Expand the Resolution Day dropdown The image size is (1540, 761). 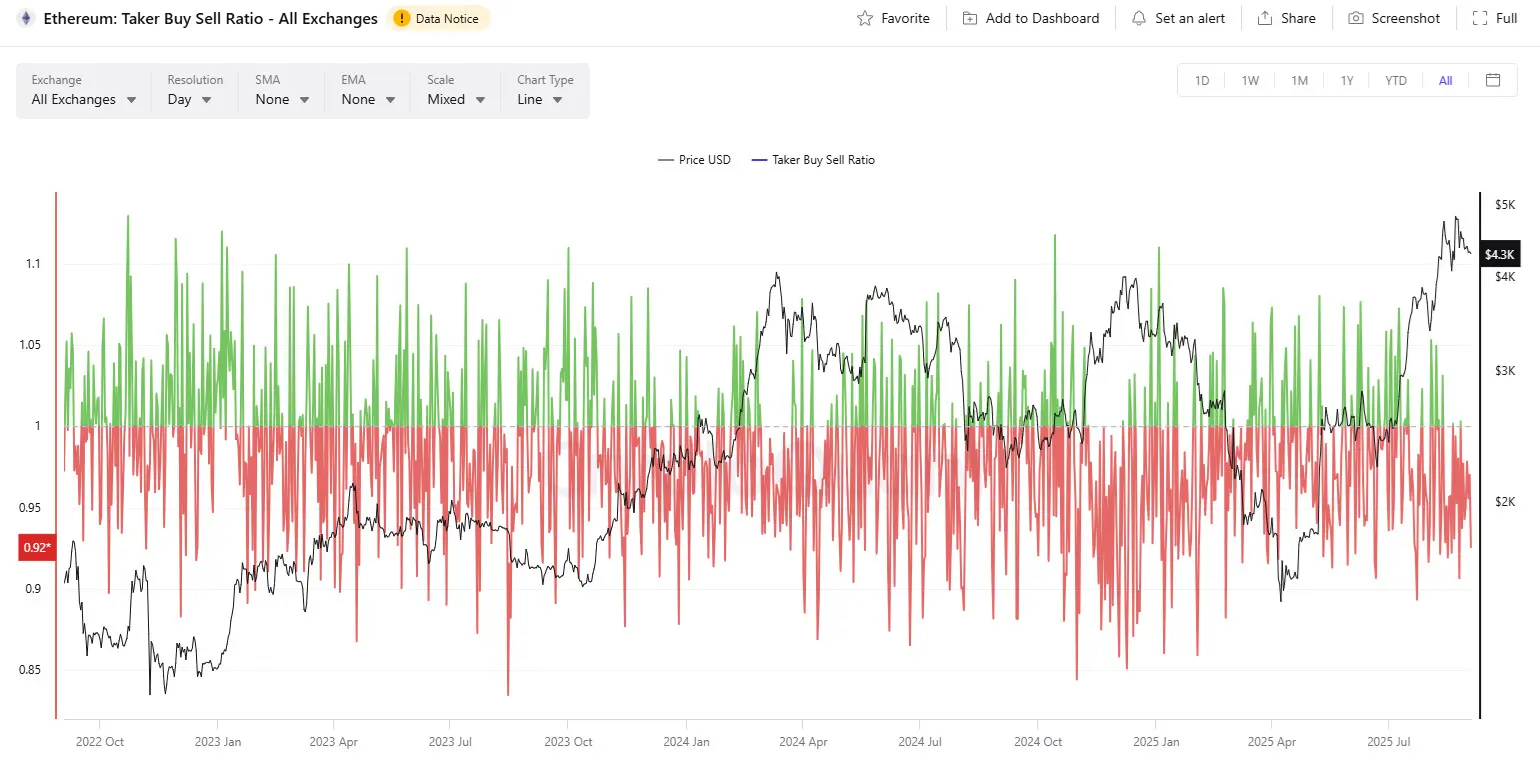pyautogui.click(x=190, y=99)
